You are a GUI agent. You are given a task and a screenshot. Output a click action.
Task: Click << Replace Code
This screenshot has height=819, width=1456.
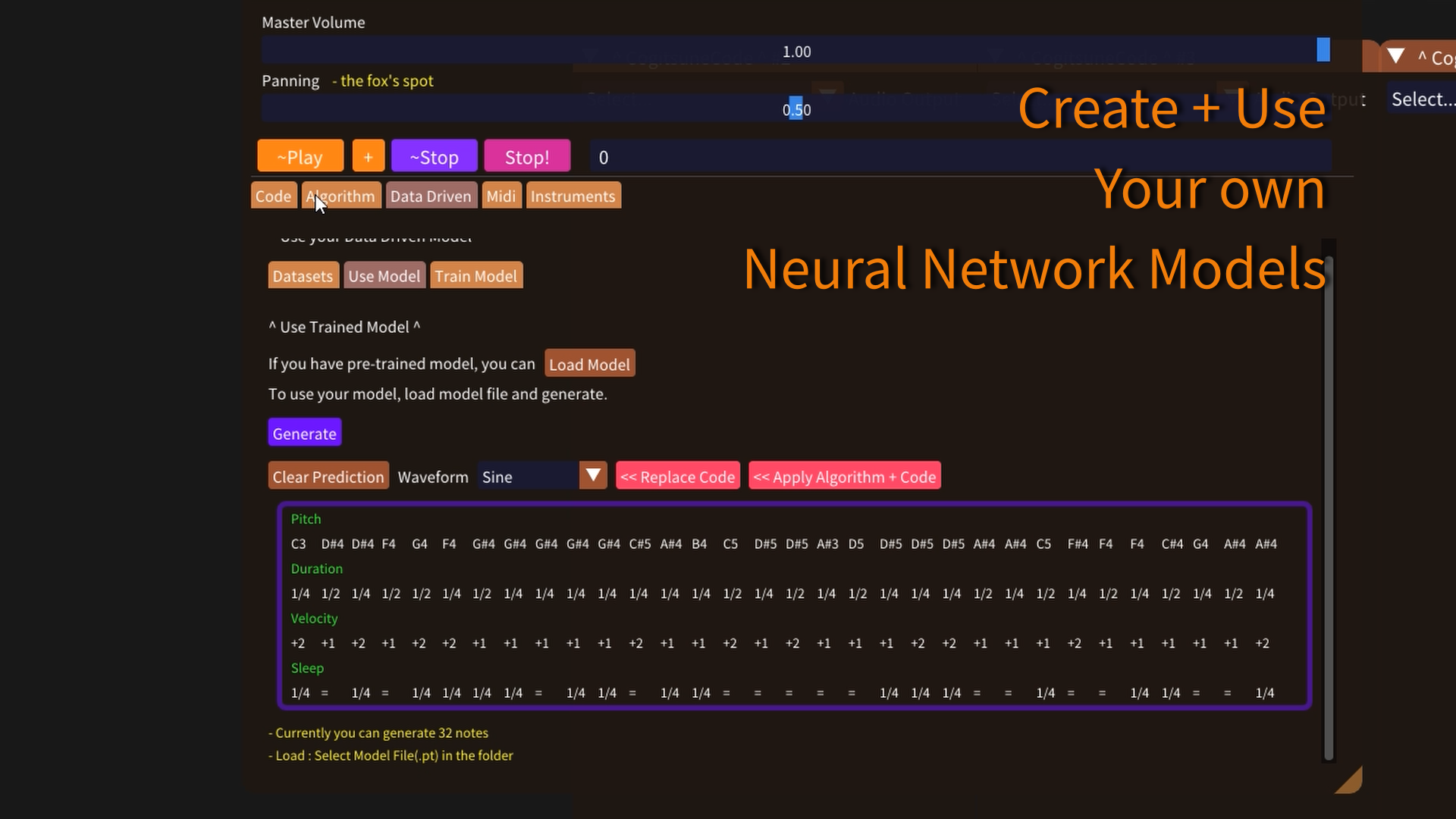coord(677,476)
